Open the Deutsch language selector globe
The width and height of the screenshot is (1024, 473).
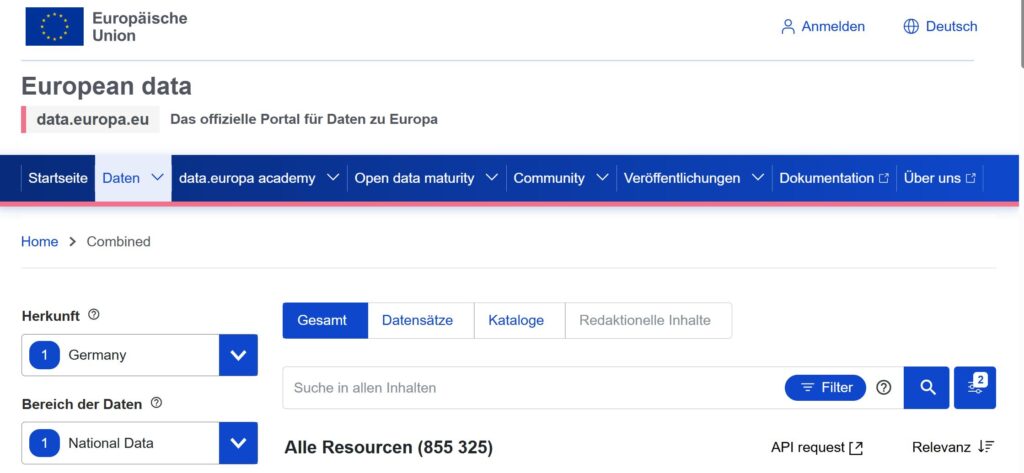(911, 27)
